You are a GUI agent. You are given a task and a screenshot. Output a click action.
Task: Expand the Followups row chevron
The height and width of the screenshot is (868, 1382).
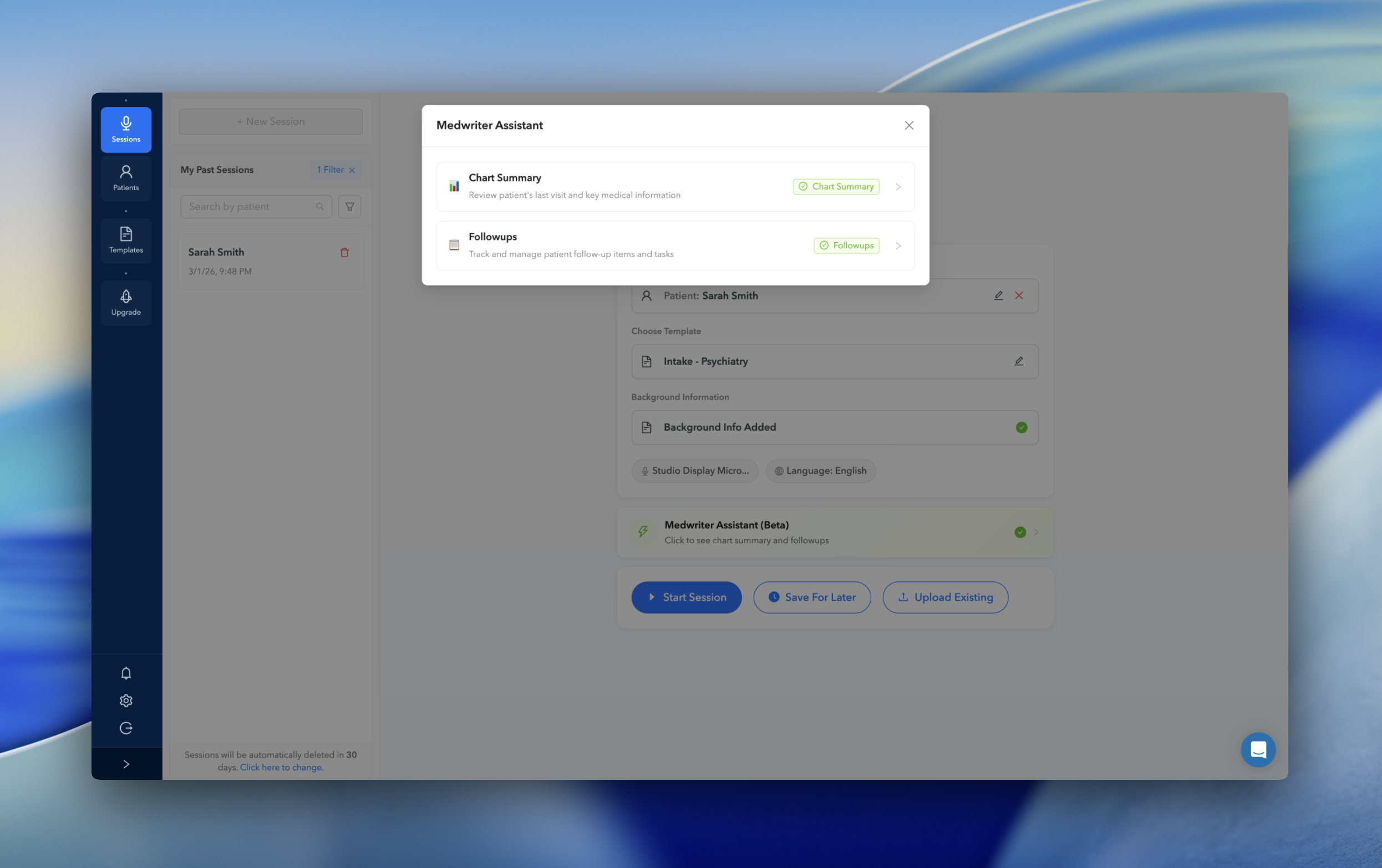pos(898,246)
